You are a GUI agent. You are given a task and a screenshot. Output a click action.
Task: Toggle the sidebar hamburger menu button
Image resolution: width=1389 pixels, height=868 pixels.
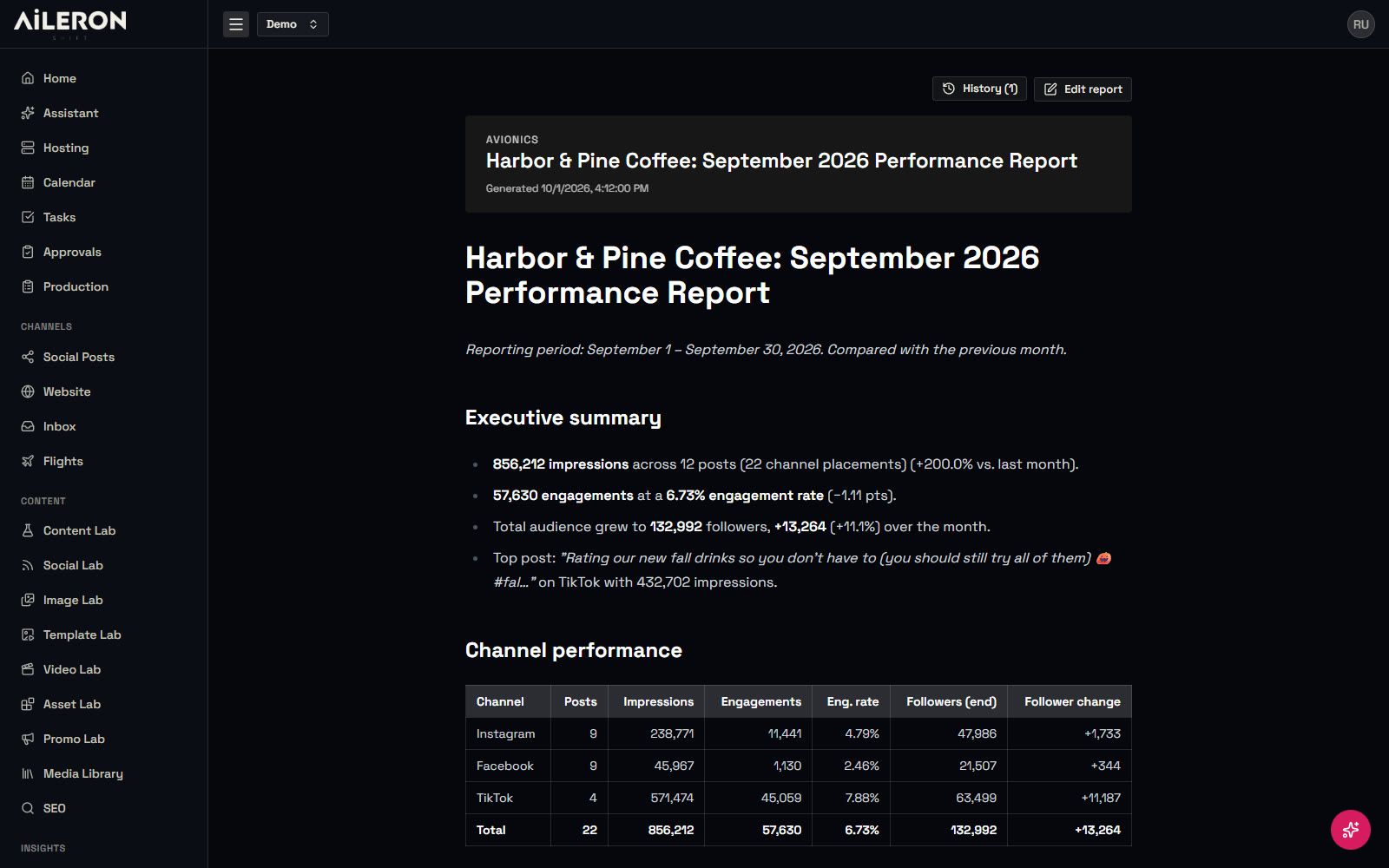[x=235, y=24]
